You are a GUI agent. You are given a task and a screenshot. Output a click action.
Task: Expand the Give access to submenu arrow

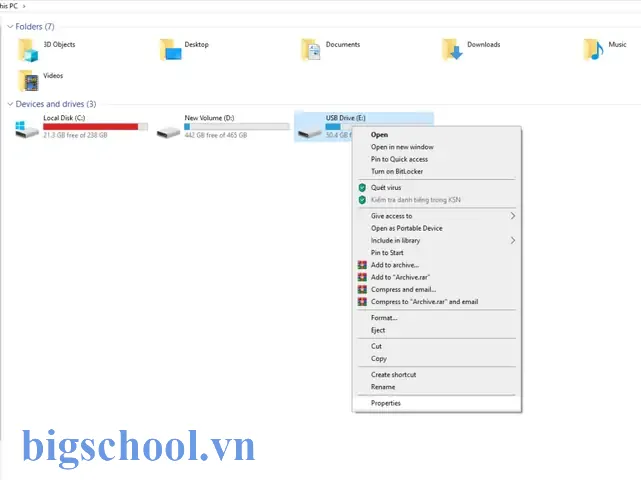(x=513, y=216)
